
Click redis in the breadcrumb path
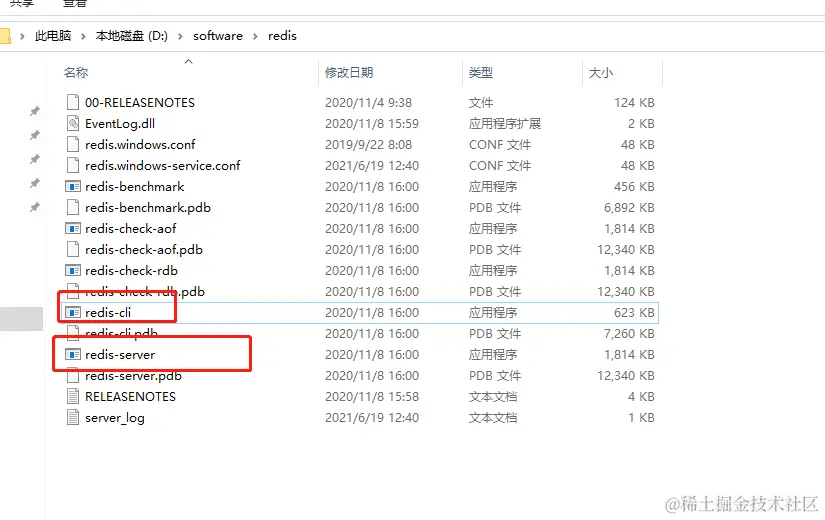[282, 36]
